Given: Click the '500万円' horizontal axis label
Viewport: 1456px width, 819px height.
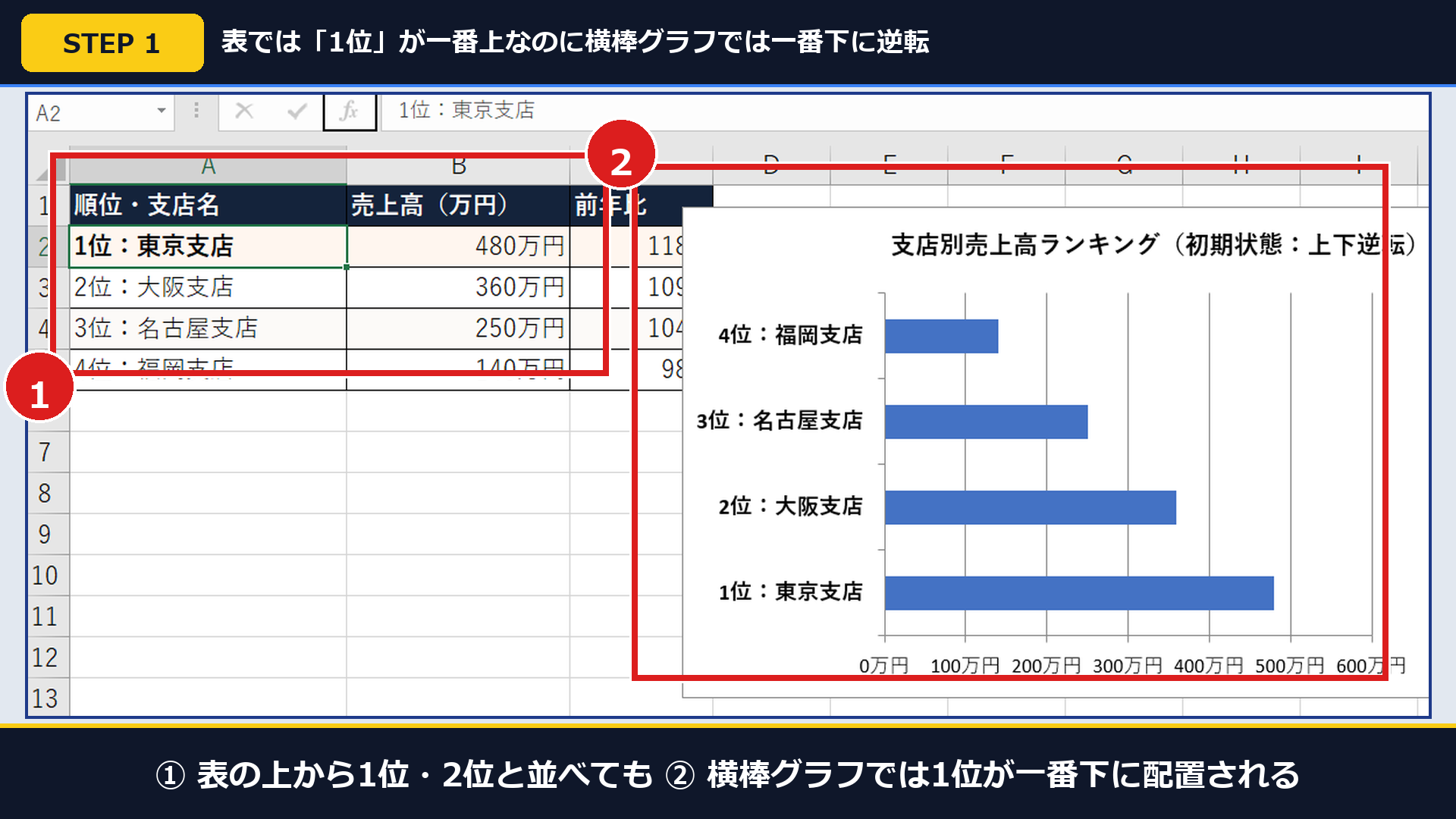Looking at the screenshot, I should 1289,666.
